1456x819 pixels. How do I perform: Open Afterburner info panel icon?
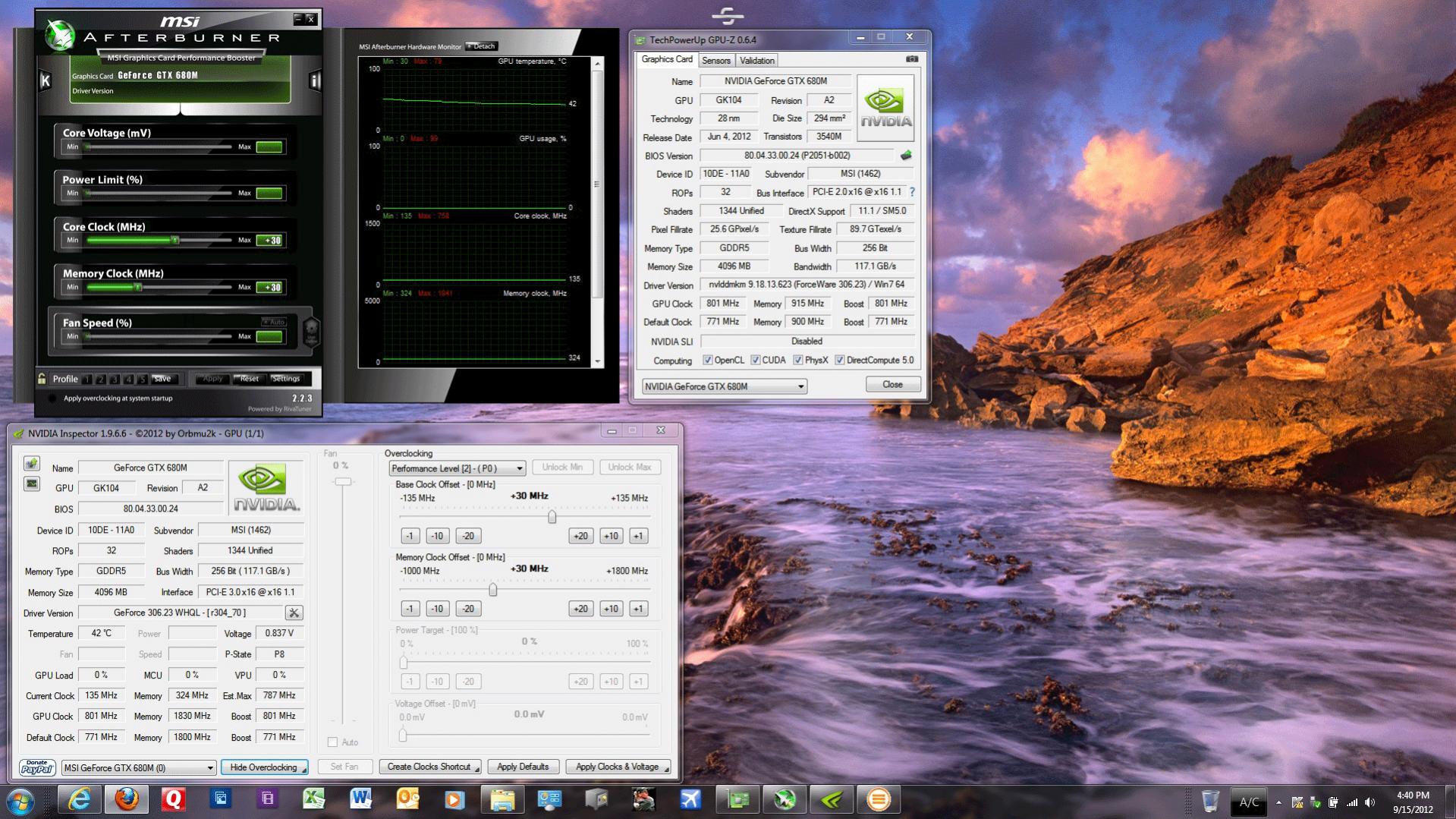[315, 80]
